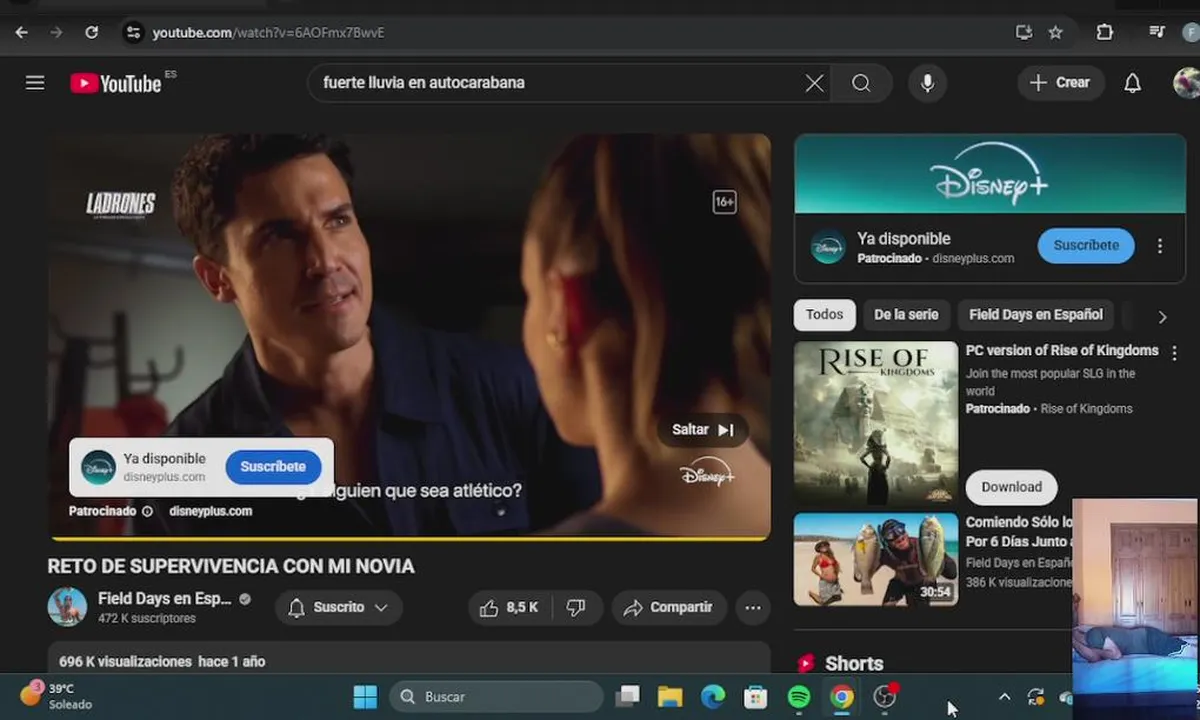Reload the page with the refresh icon
1200x720 pixels.
point(91,32)
